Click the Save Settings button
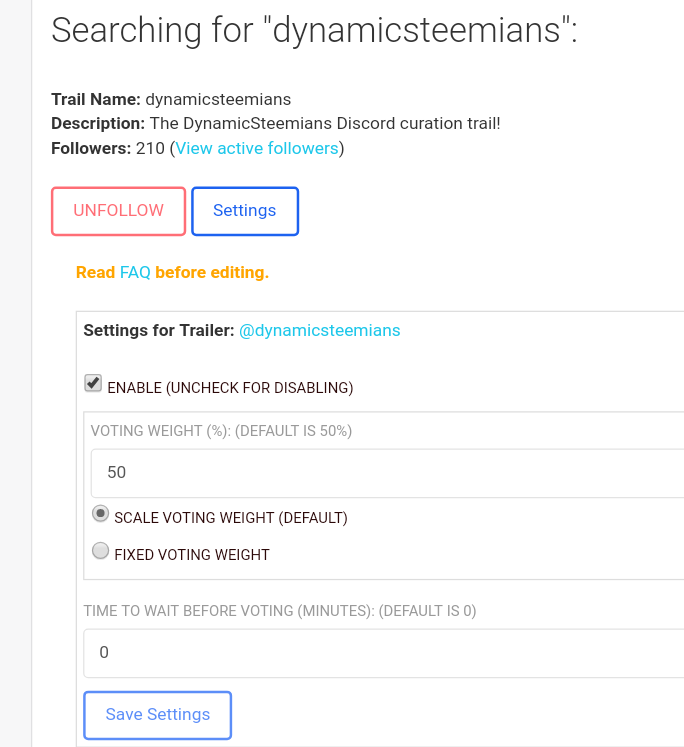The image size is (684, 747). tap(158, 715)
